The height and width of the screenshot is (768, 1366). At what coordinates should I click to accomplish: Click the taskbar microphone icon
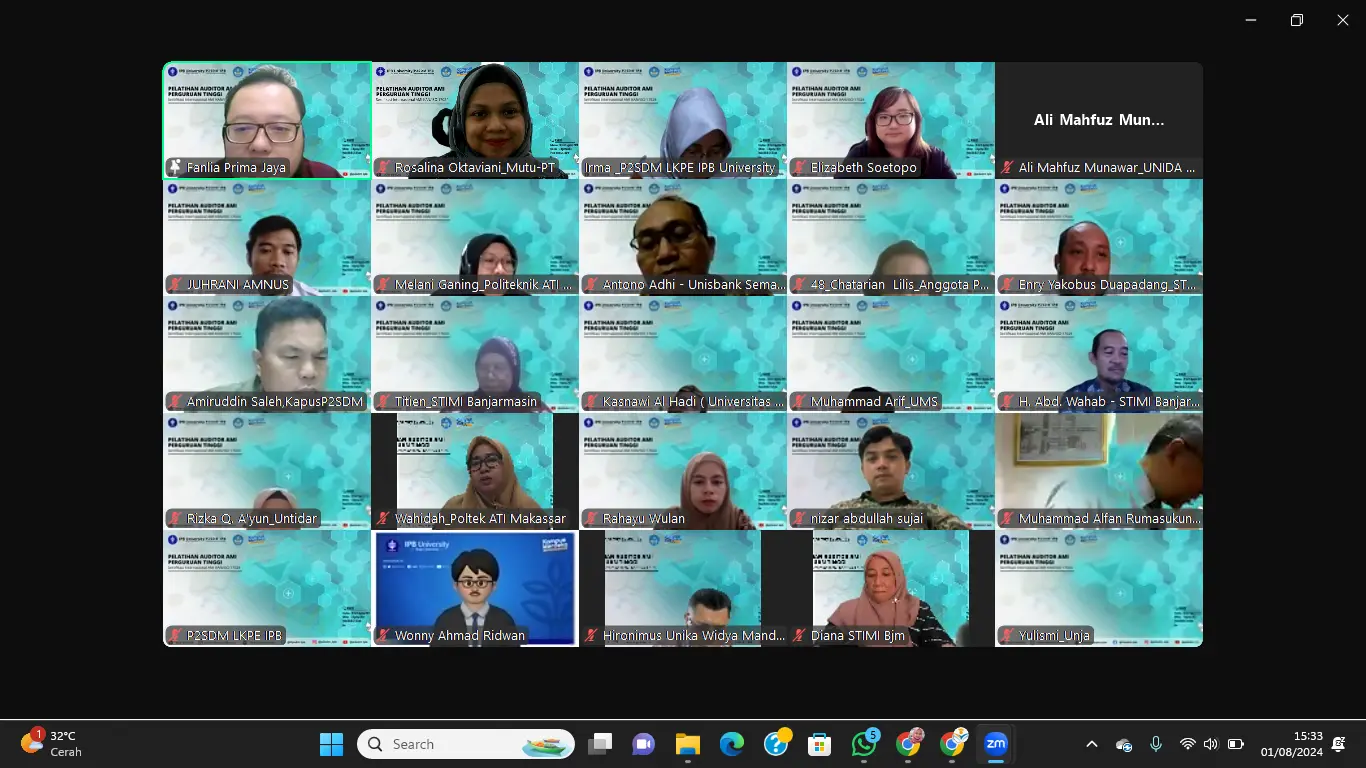pos(1156,744)
